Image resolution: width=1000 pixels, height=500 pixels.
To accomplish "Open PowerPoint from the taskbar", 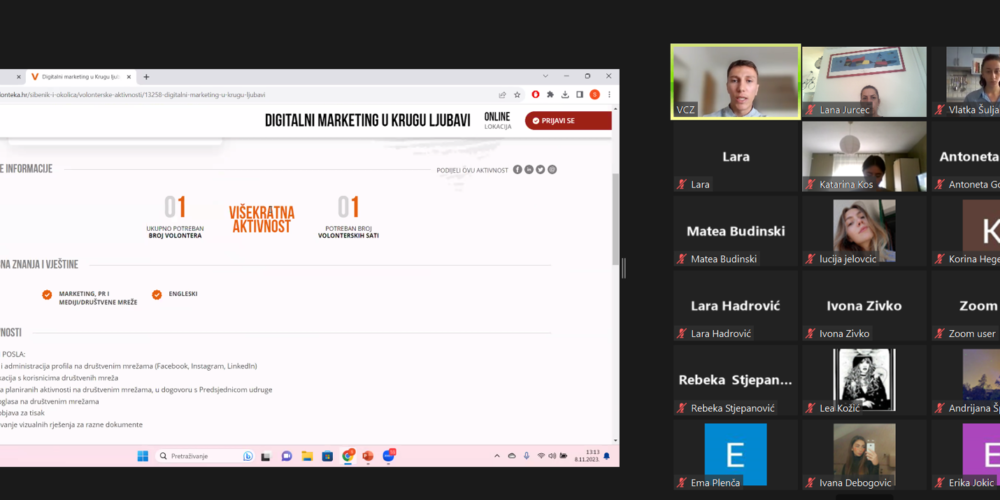I will pos(367,456).
